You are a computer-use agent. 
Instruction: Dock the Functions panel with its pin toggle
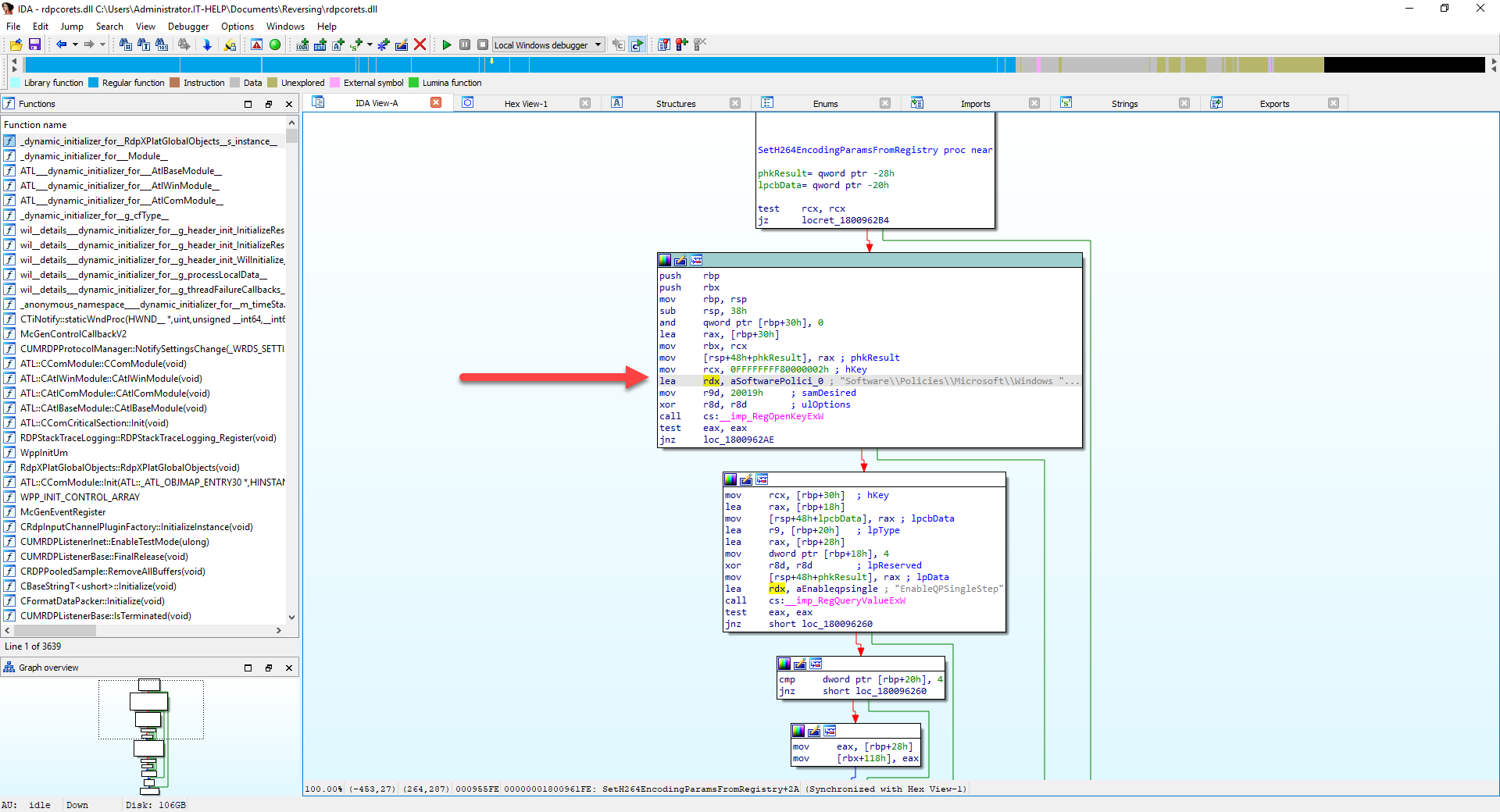(270, 103)
